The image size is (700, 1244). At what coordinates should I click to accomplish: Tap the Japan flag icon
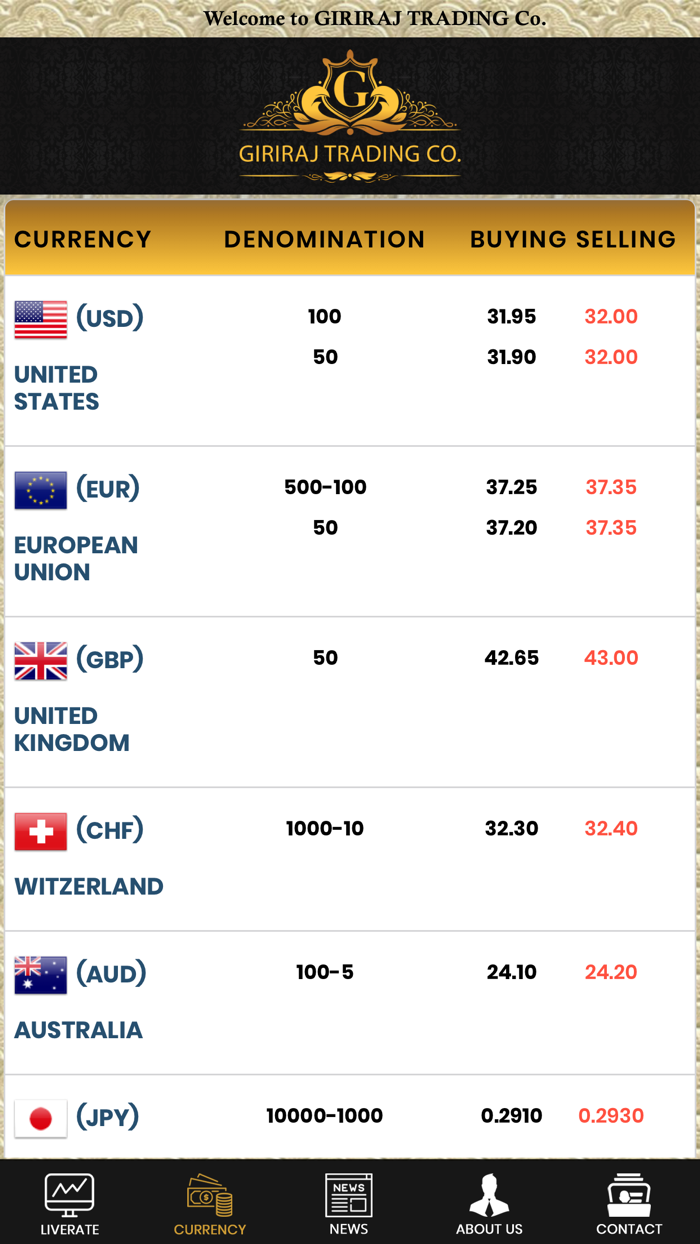tap(41, 1118)
